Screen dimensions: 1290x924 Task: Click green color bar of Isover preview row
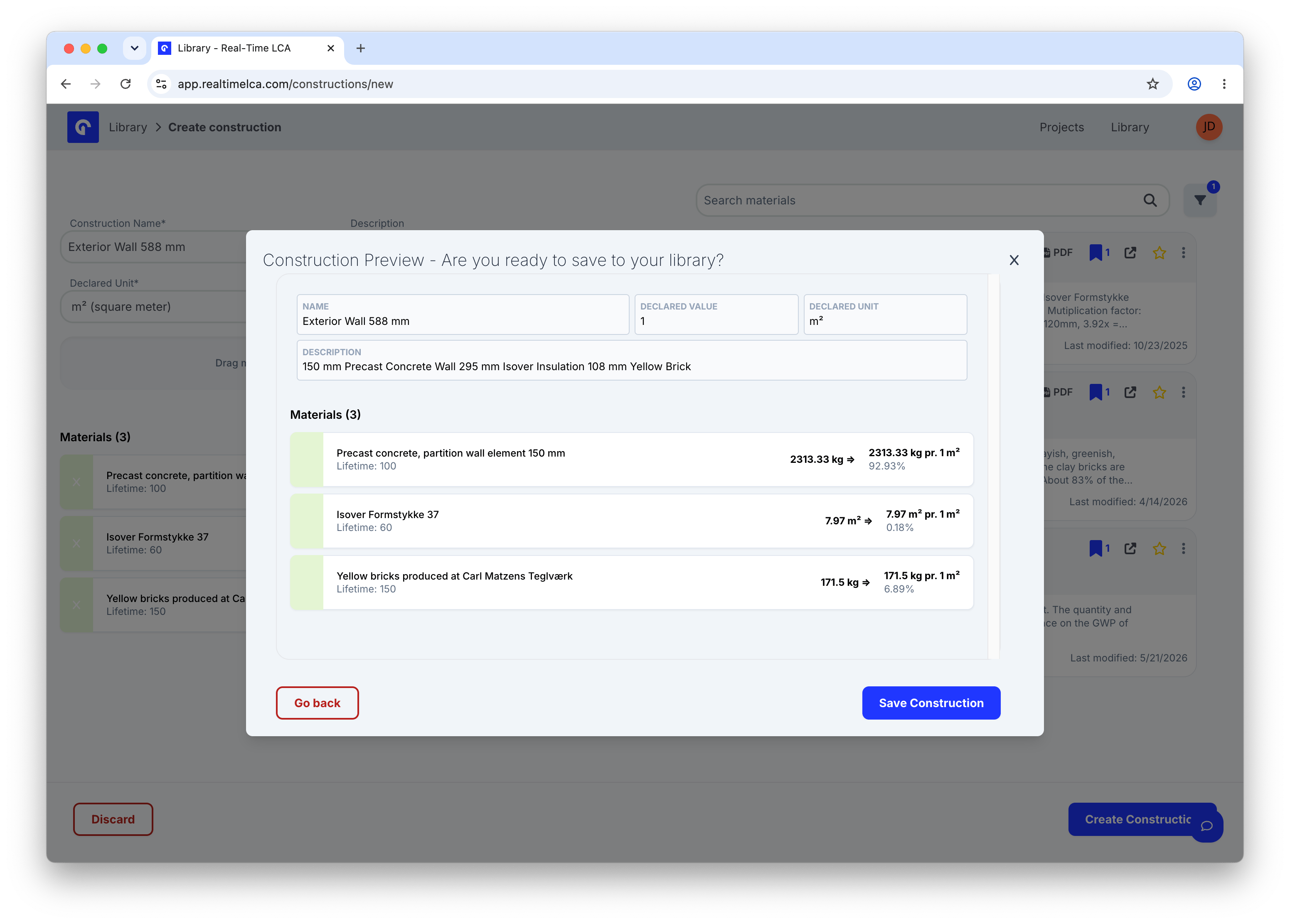307,521
